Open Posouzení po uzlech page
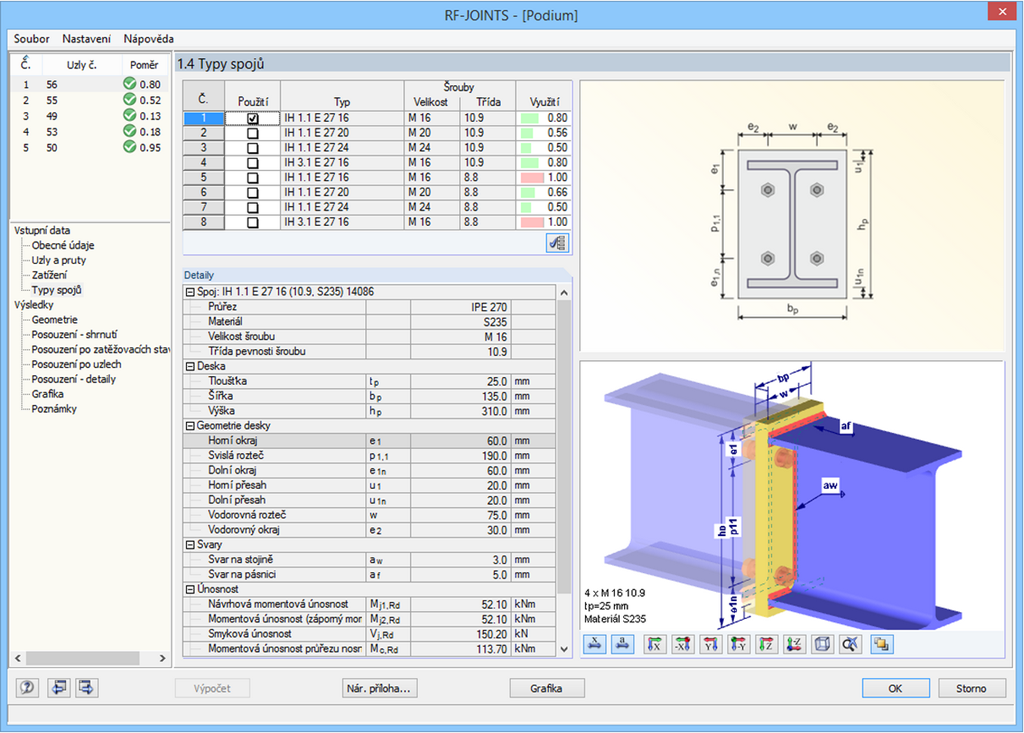Viewport: 1024px width, 733px height. click(76, 364)
